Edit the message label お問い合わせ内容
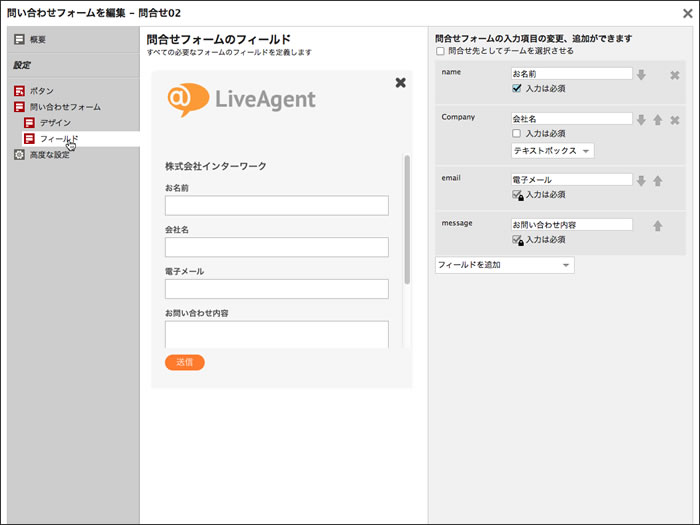 click(x=571, y=225)
